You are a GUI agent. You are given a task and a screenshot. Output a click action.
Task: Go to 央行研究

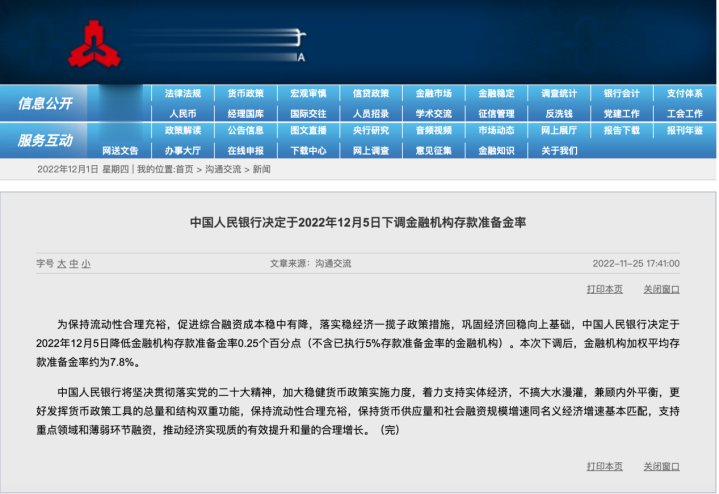pos(371,130)
